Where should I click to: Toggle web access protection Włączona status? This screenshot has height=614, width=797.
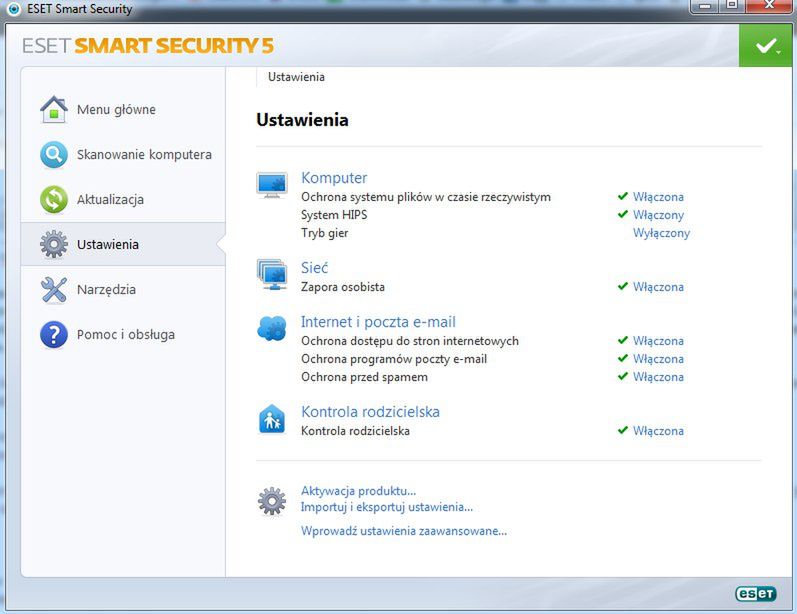coord(658,341)
